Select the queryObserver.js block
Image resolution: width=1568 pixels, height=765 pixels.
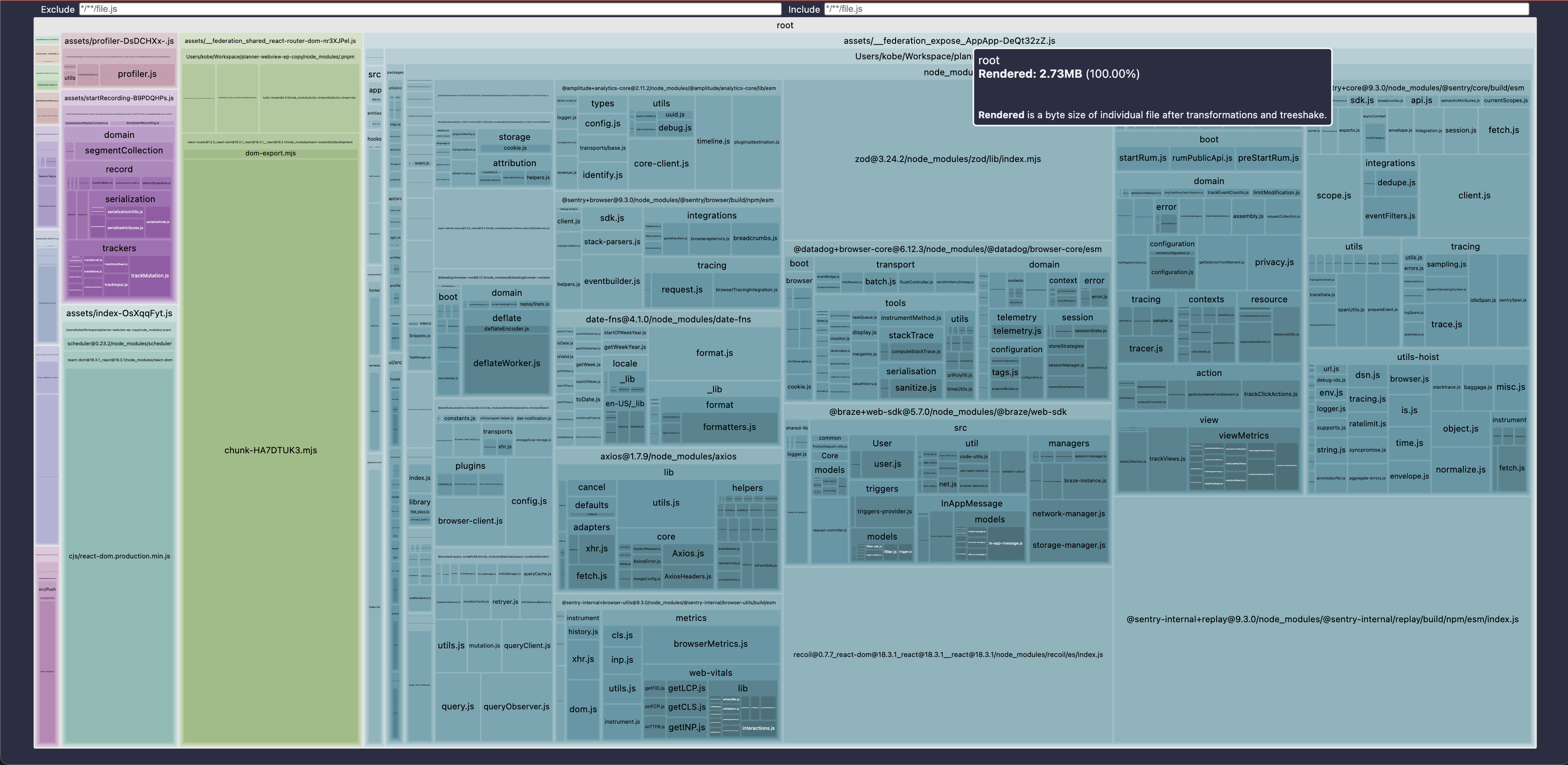click(x=516, y=707)
